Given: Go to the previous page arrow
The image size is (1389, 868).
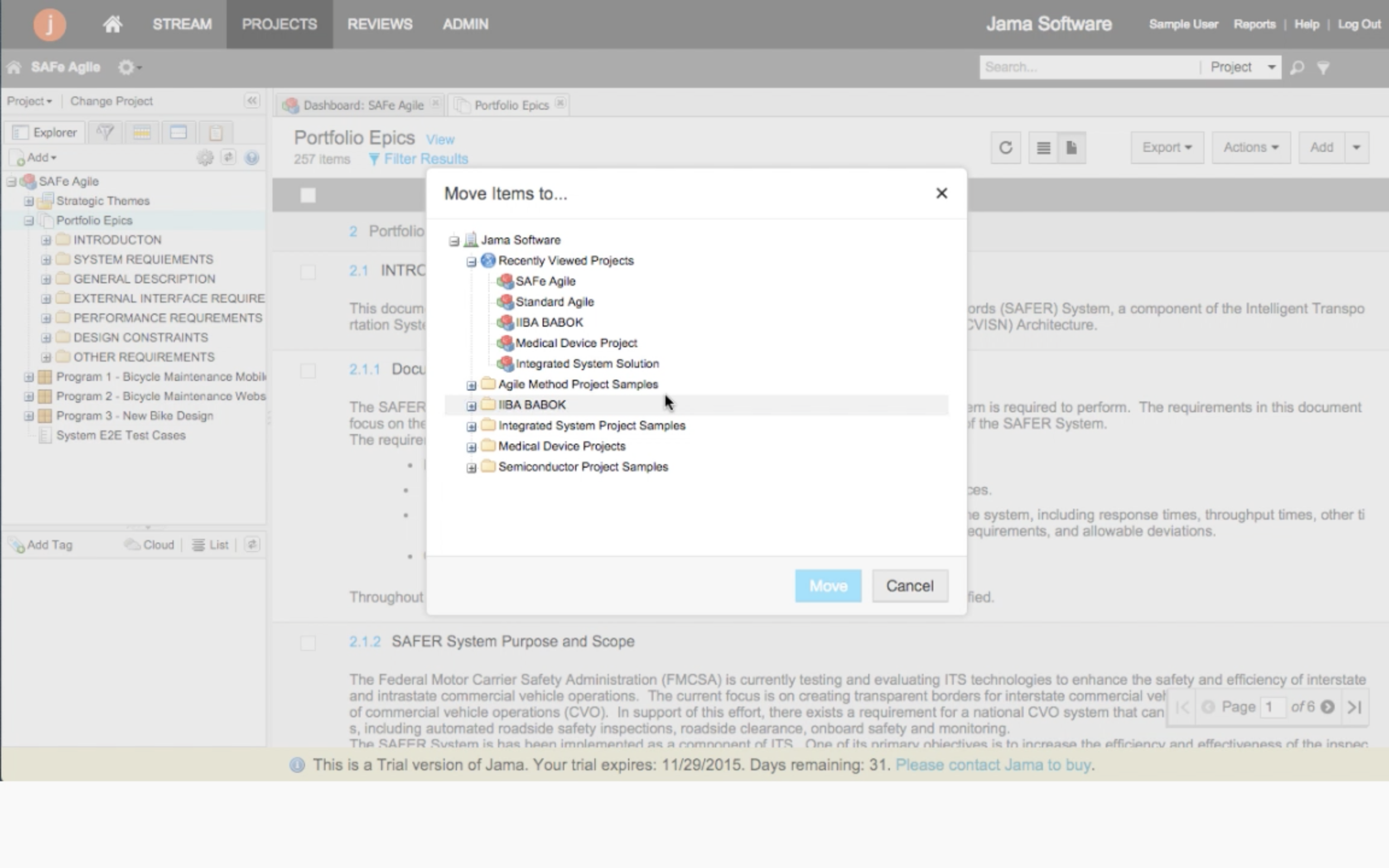Looking at the screenshot, I should click(1208, 707).
